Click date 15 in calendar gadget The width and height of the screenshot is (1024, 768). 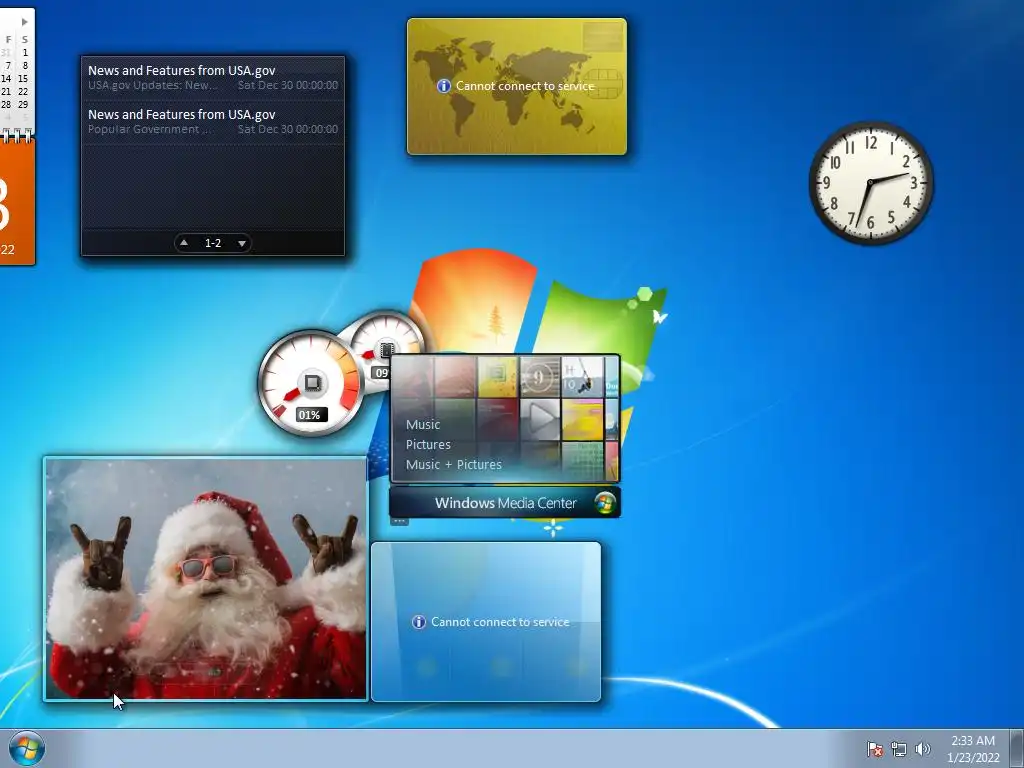pos(23,78)
